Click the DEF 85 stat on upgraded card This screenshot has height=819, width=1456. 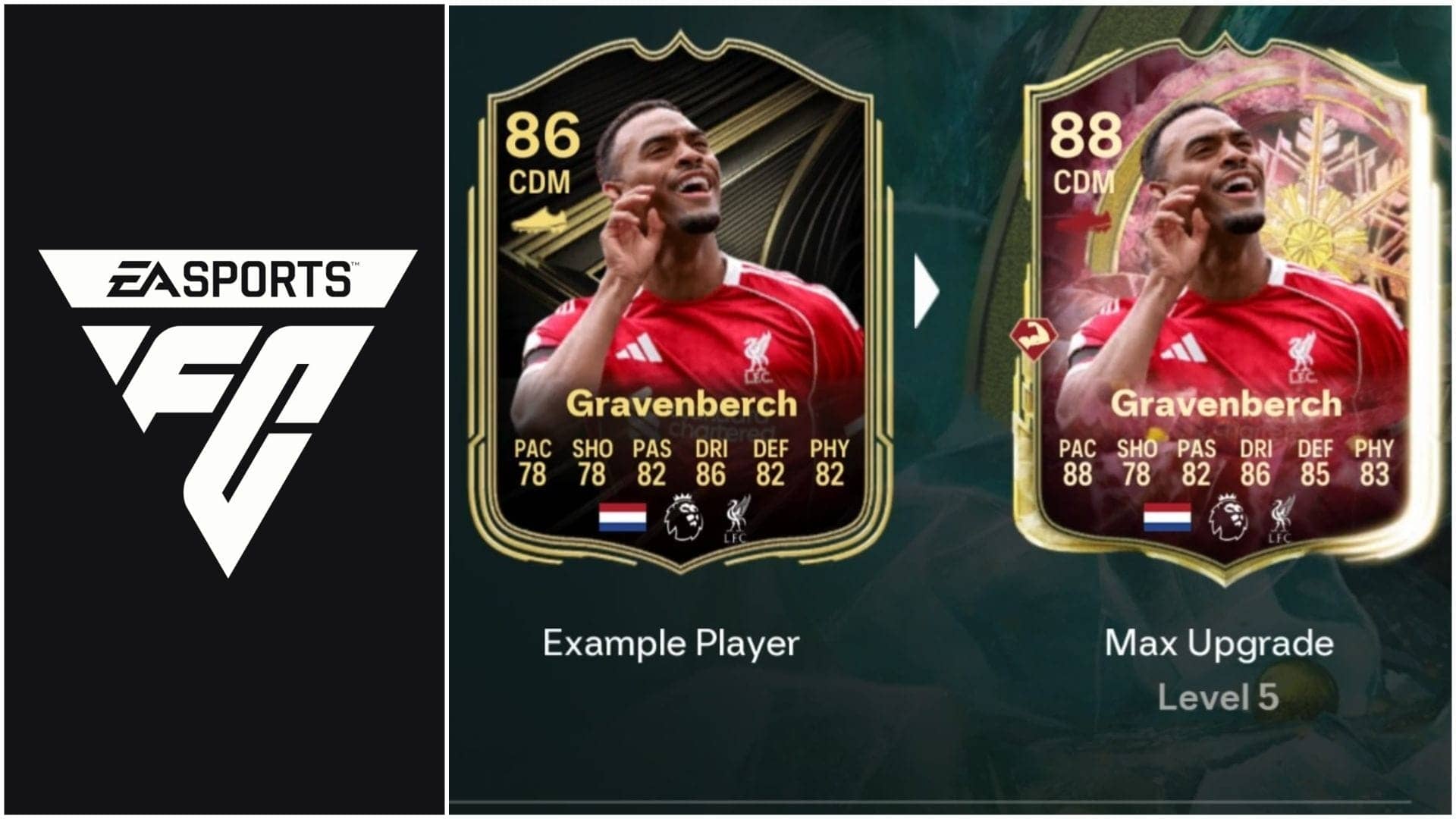point(1315,463)
